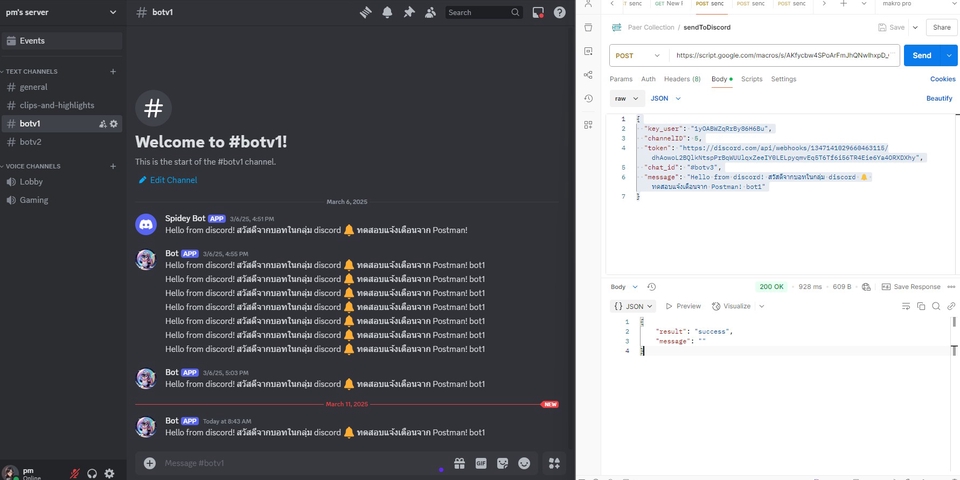Collapse the VOICE CHANNELS category
Screen dimensions: 960x480
click(33, 167)
